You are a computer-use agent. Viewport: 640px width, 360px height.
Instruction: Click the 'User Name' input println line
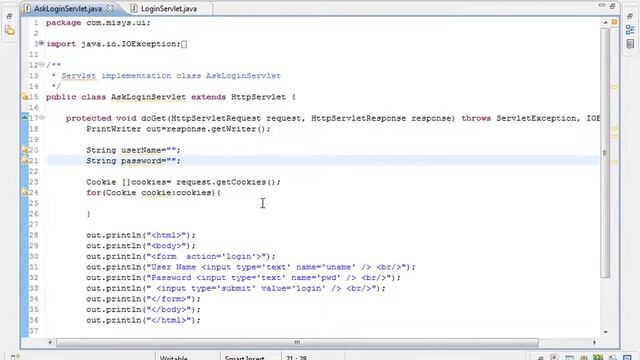(251, 267)
